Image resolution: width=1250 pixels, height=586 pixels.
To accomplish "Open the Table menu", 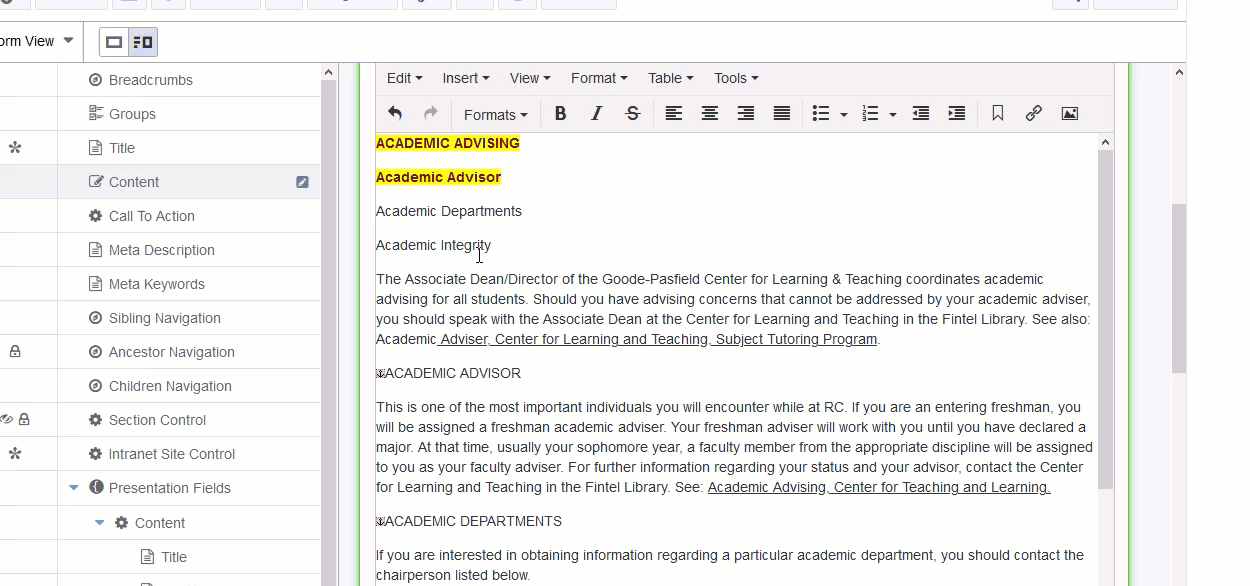I will point(670,78).
